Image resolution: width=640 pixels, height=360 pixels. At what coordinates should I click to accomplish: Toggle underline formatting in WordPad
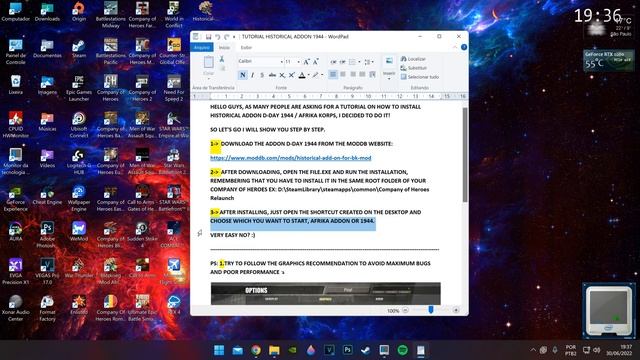tap(262, 75)
